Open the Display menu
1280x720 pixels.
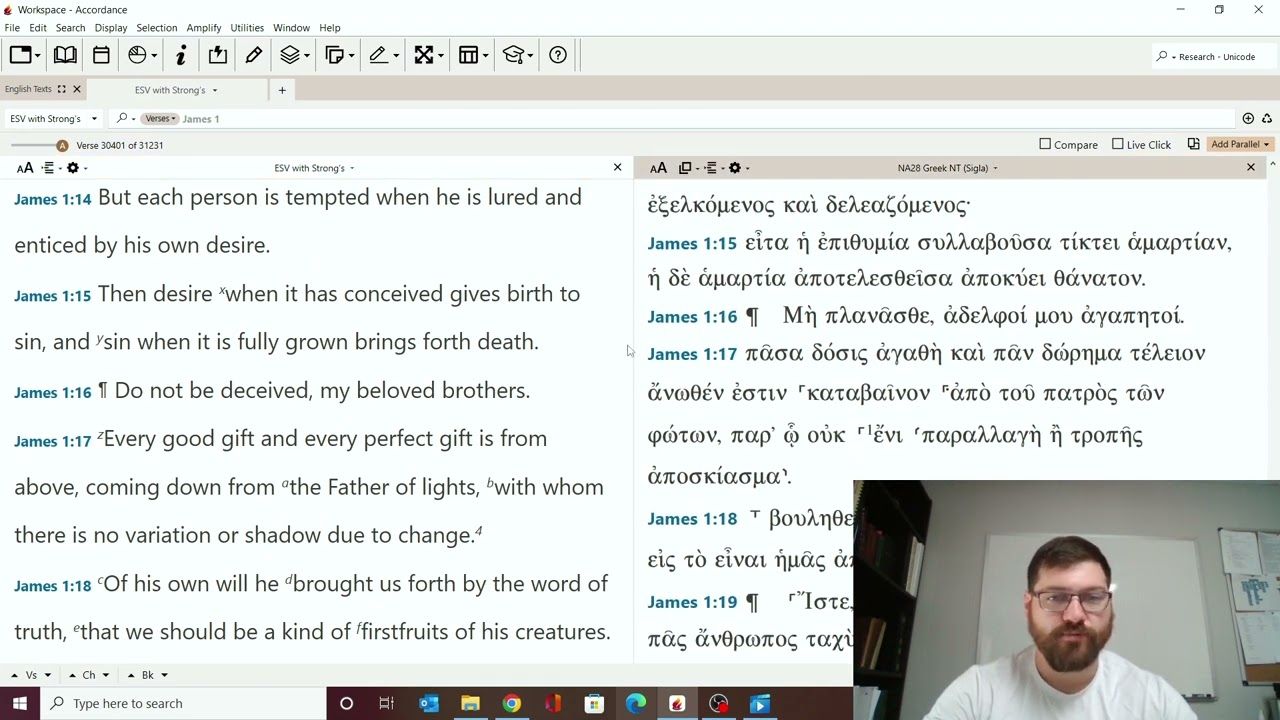point(111,27)
